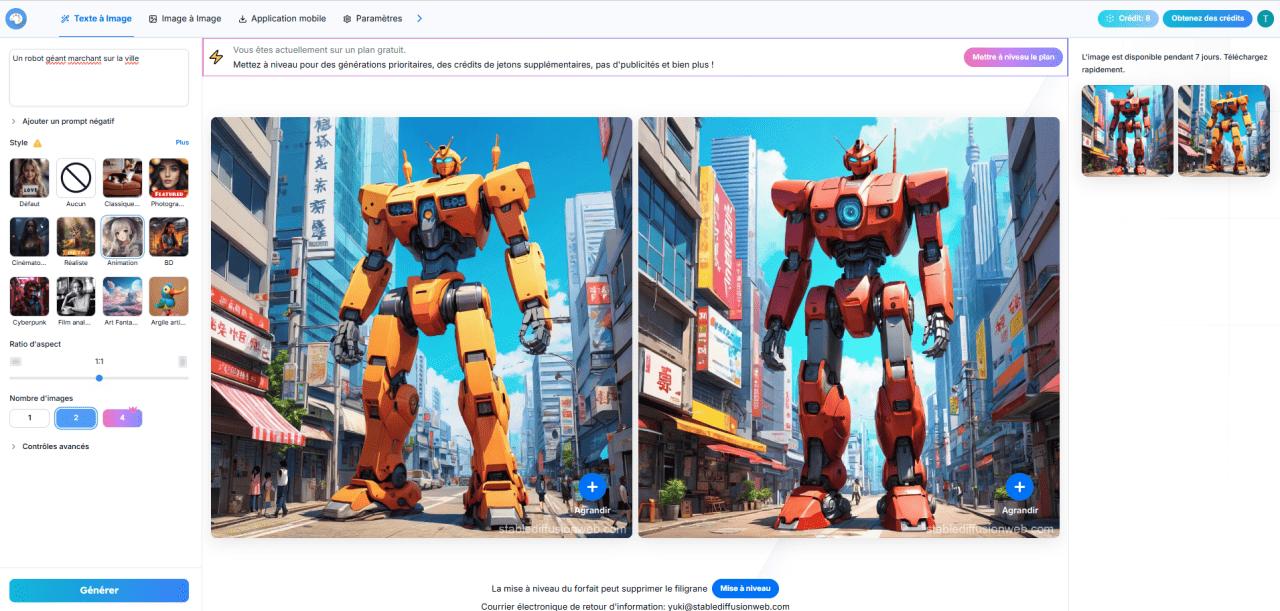Viewport: 1280px width, 611px height.
Task: Select the Animation style thumbnail
Action: [122, 237]
